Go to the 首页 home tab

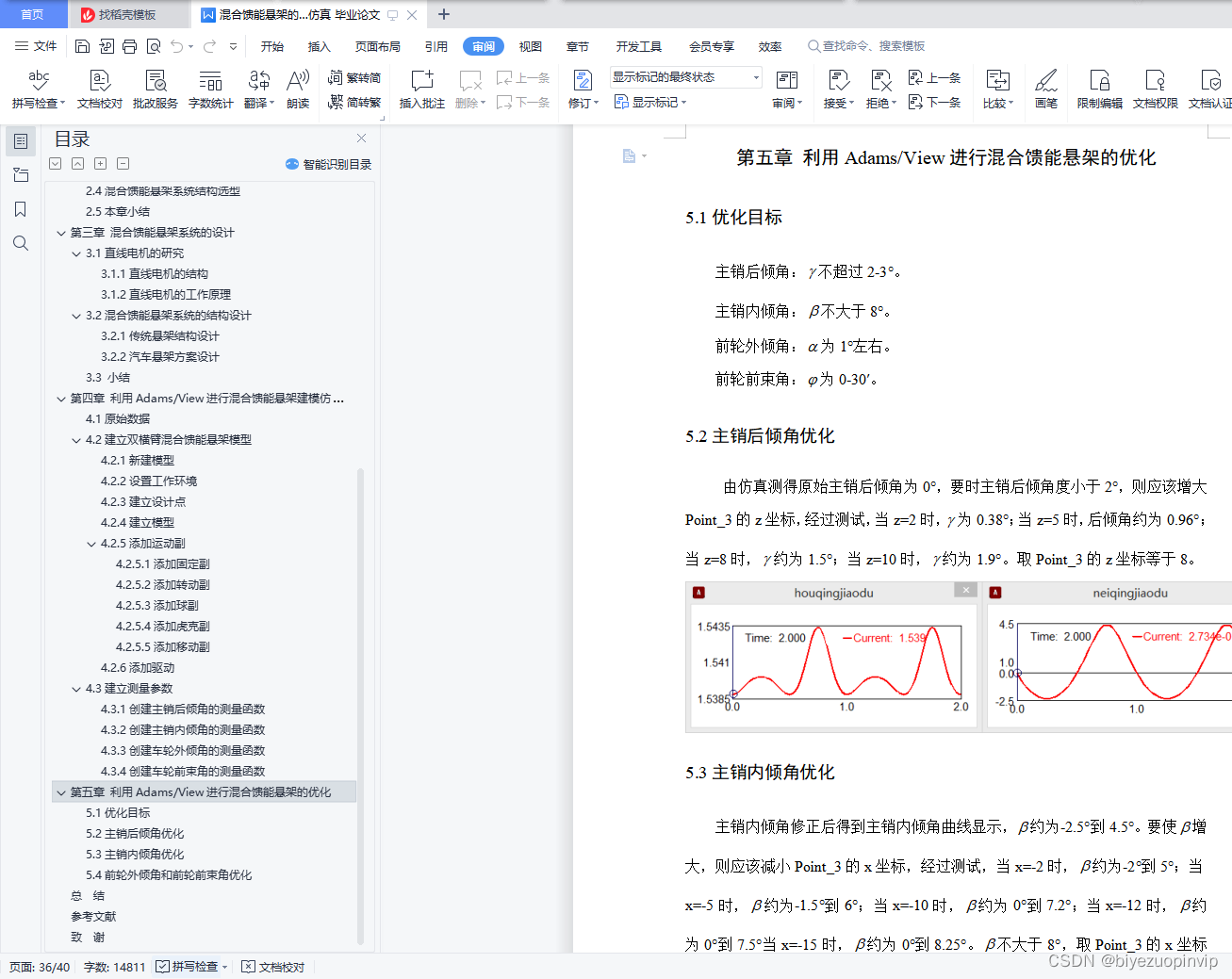click(x=32, y=14)
